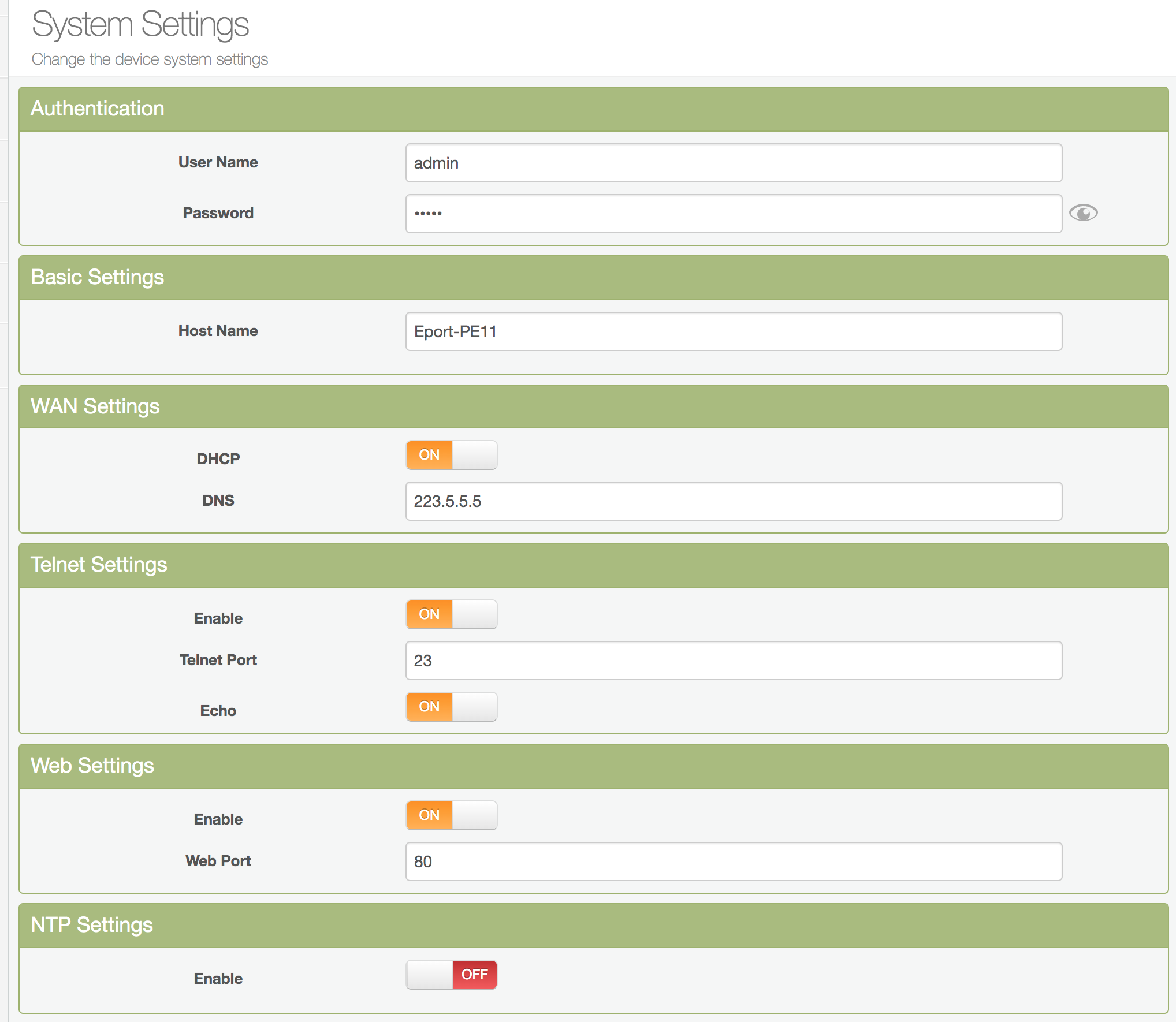Select the DNS address field

click(x=734, y=501)
